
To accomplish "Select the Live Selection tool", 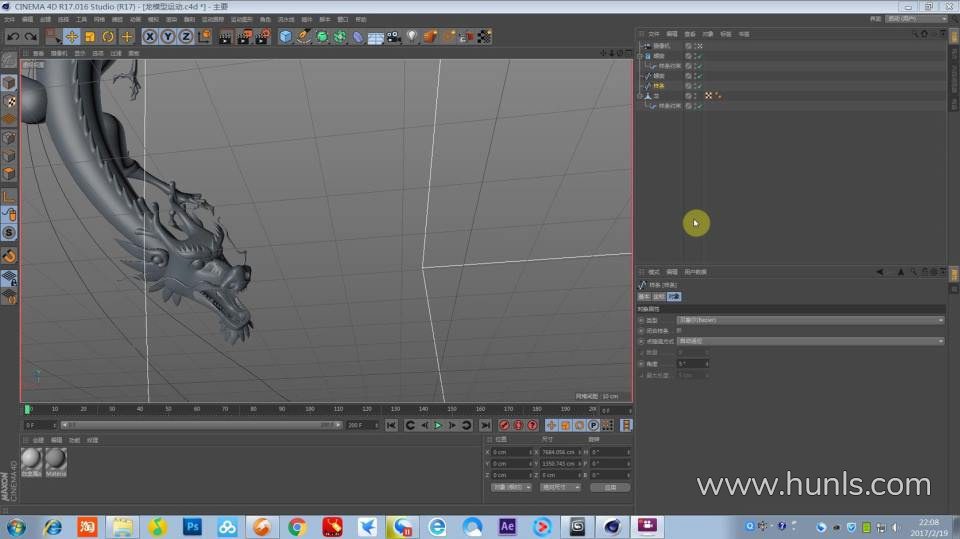I will [53, 37].
